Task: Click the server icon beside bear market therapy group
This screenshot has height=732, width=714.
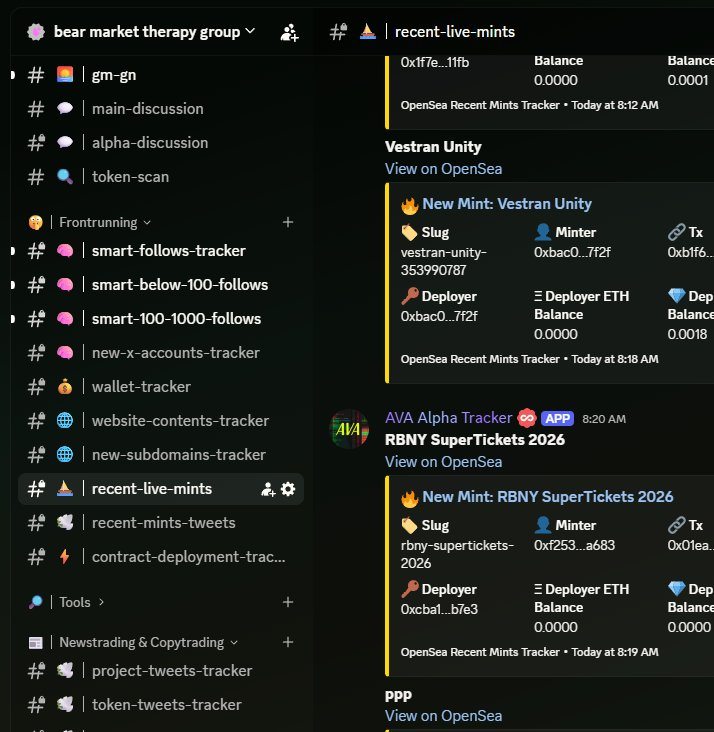Action: pos(36,32)
